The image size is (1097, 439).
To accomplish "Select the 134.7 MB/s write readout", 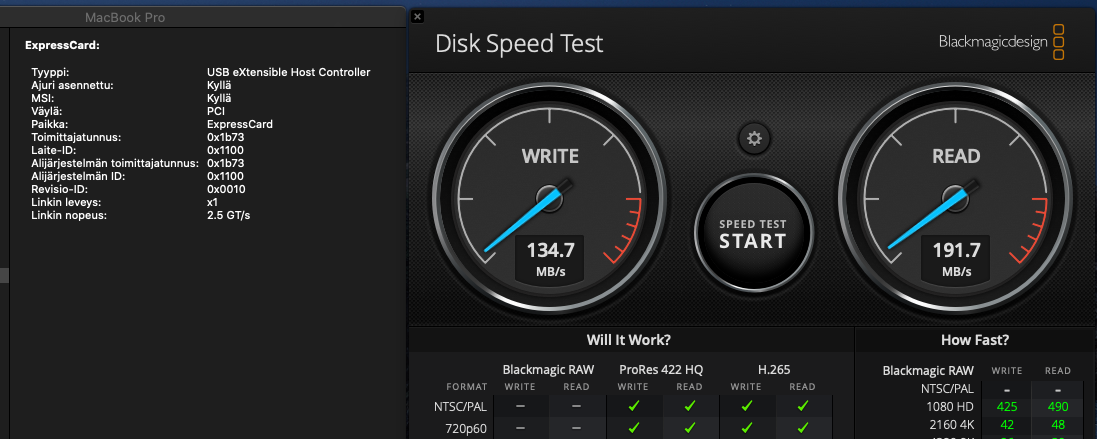I will pos(551,258).
